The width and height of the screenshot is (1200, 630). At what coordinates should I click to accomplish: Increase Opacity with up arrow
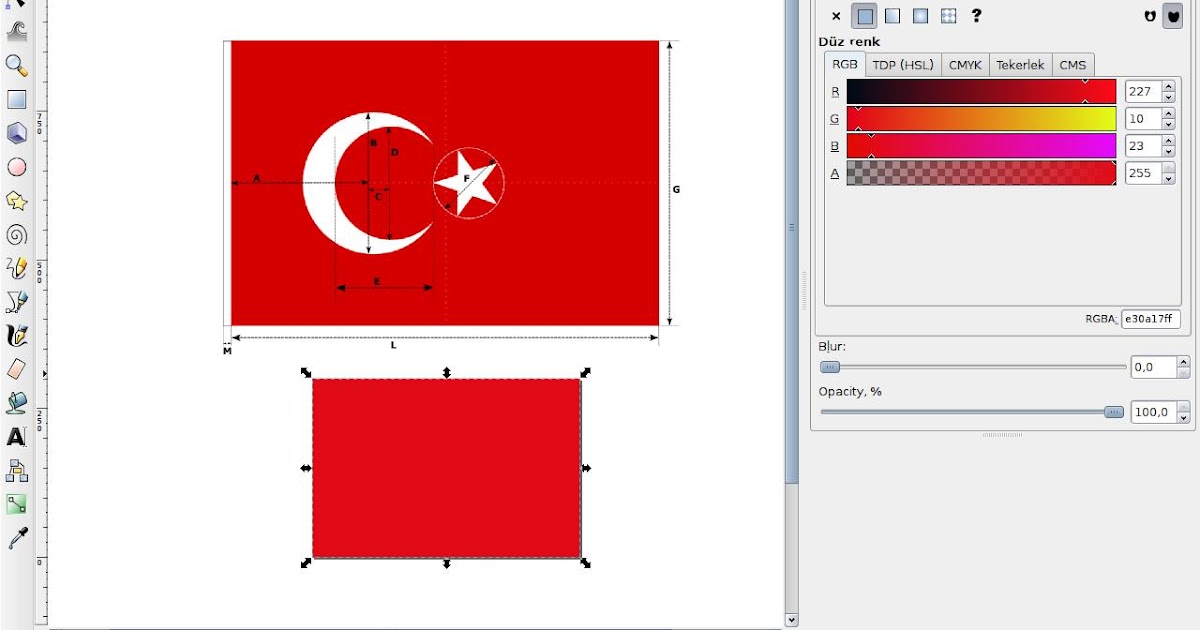pos(1183,406)
